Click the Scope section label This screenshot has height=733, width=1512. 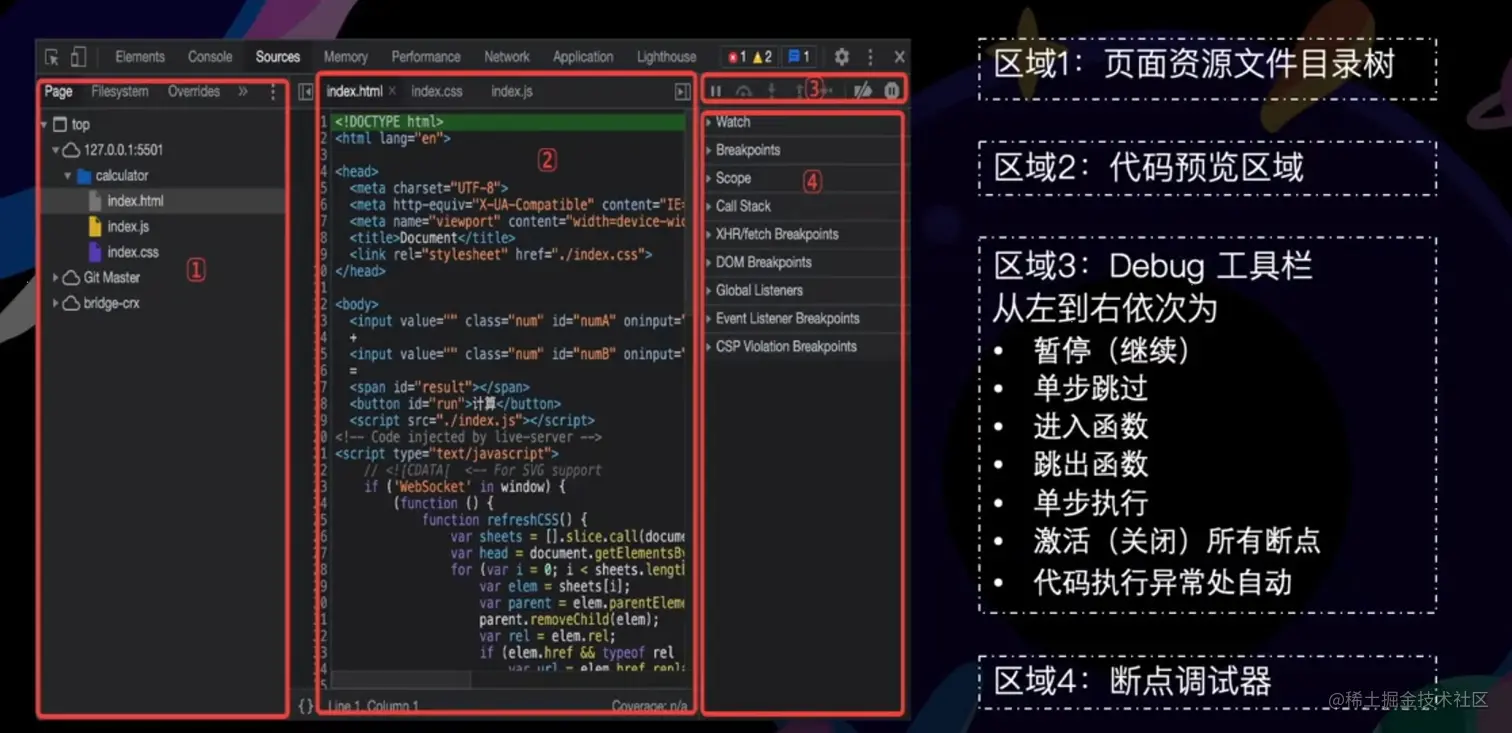(733, 178)
